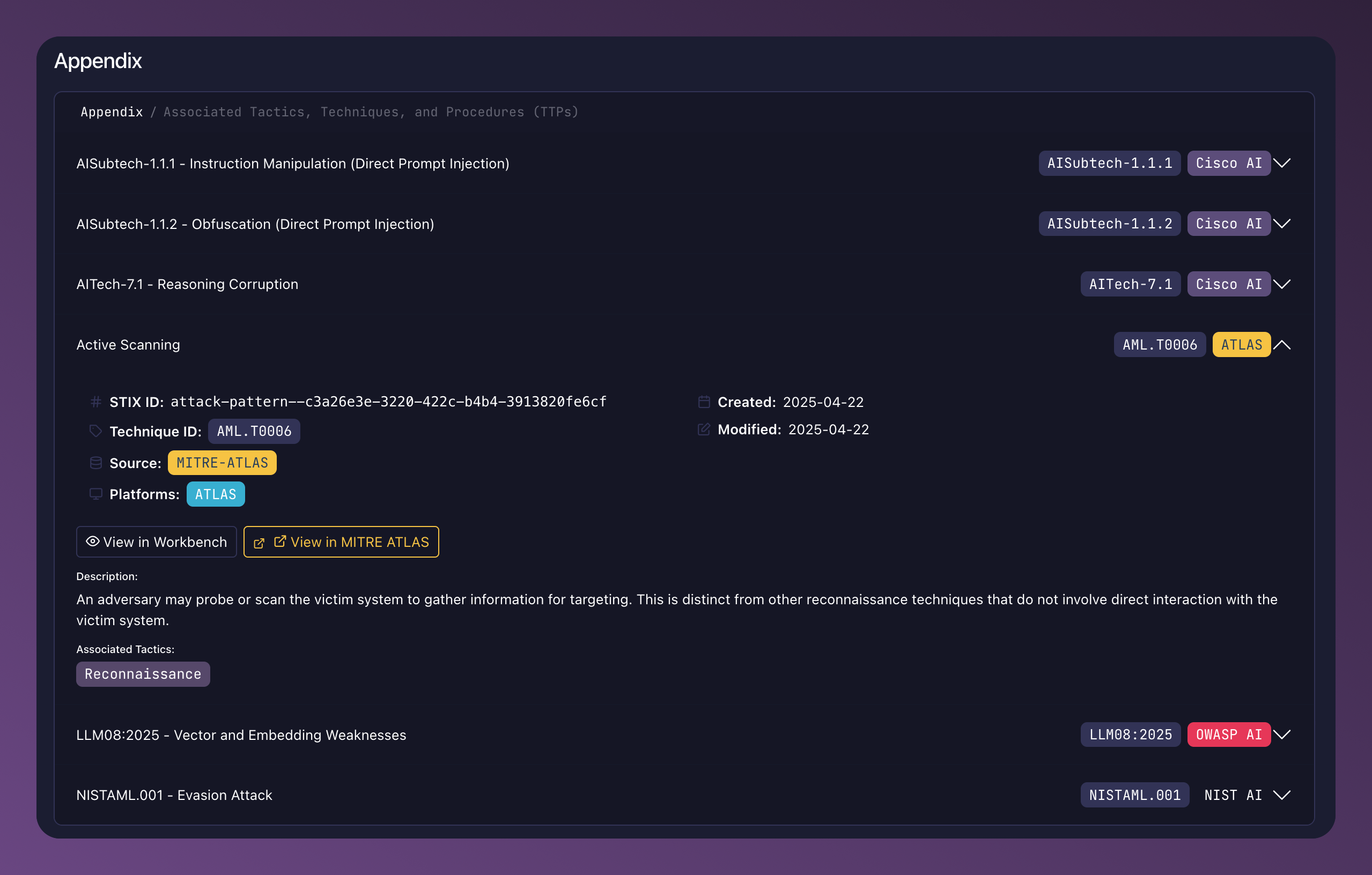Image resolution: width=1372 pixels, height=875 pixels.
Task: Click the tag icon next to Technique ID
Action: pyautogui.click(x=95, y=431)
